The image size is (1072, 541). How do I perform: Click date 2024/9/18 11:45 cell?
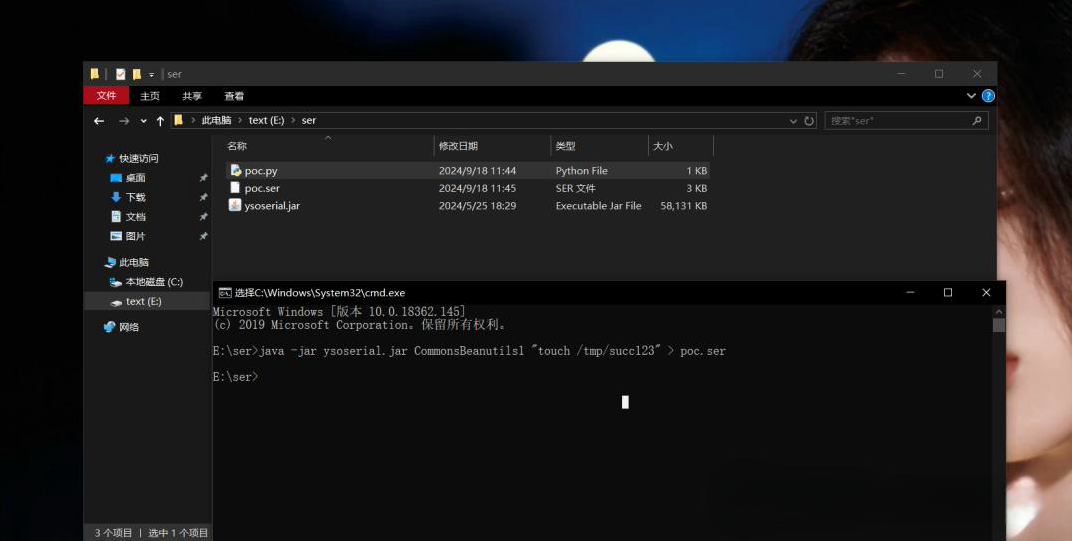pyautogui.click(x=477, y=188)
